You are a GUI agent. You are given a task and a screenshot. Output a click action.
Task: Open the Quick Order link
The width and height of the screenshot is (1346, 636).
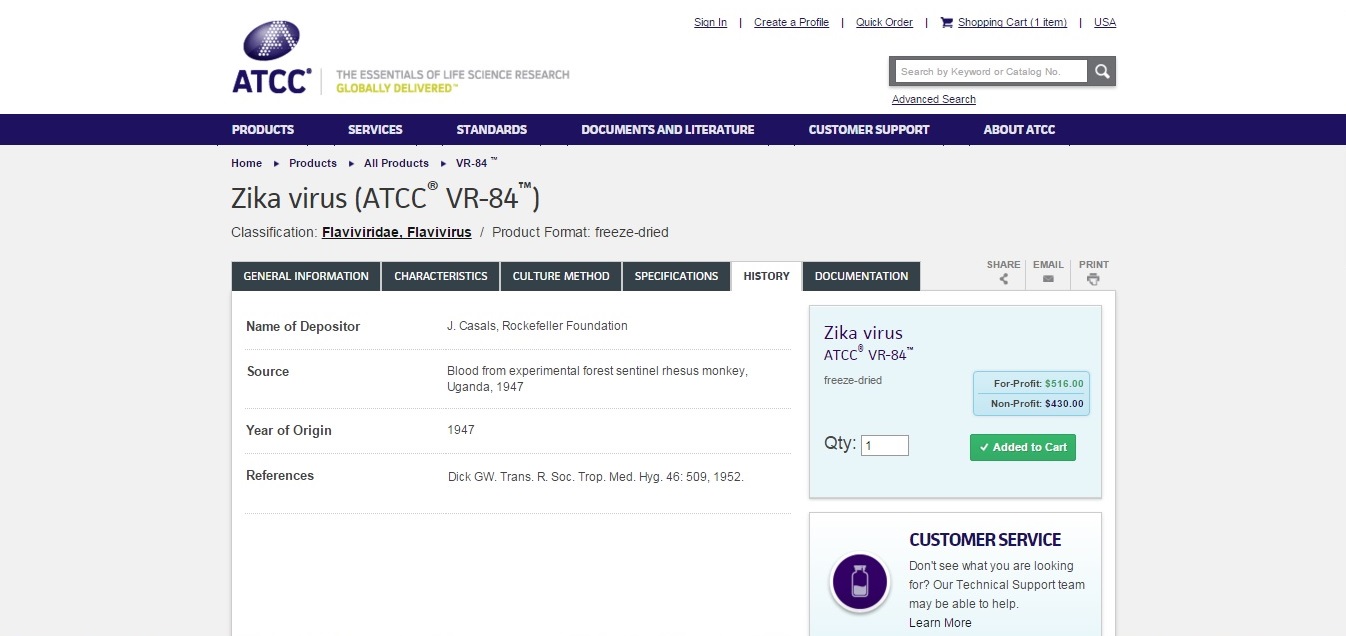(884, 22)
